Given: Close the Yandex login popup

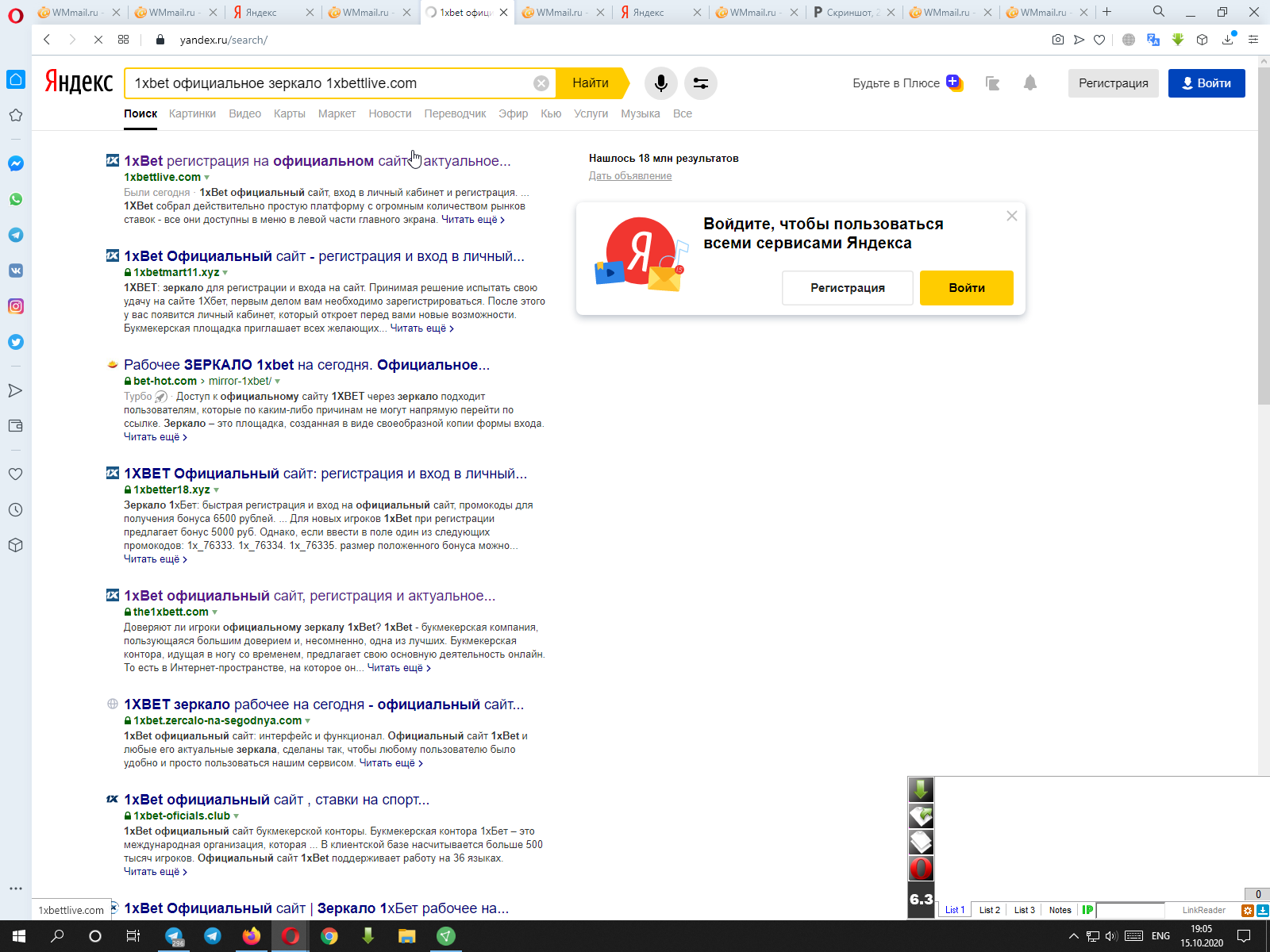Looking at the screenshot, I should tap(1012, 216).
